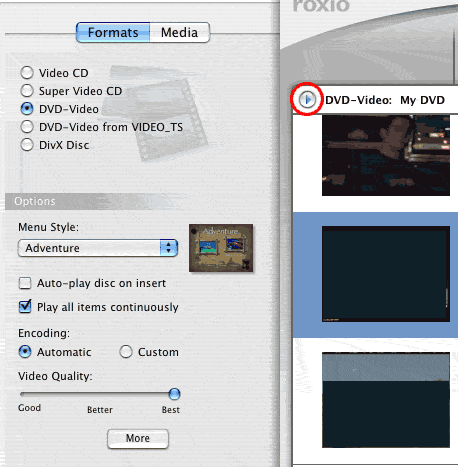Uncheck Play all items continuously
Screen dimensions: 458x467
tap(25, 307)
